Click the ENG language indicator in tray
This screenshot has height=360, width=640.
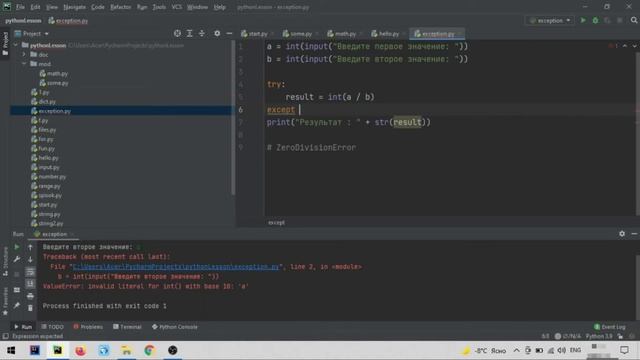click(x=575, y=351)
